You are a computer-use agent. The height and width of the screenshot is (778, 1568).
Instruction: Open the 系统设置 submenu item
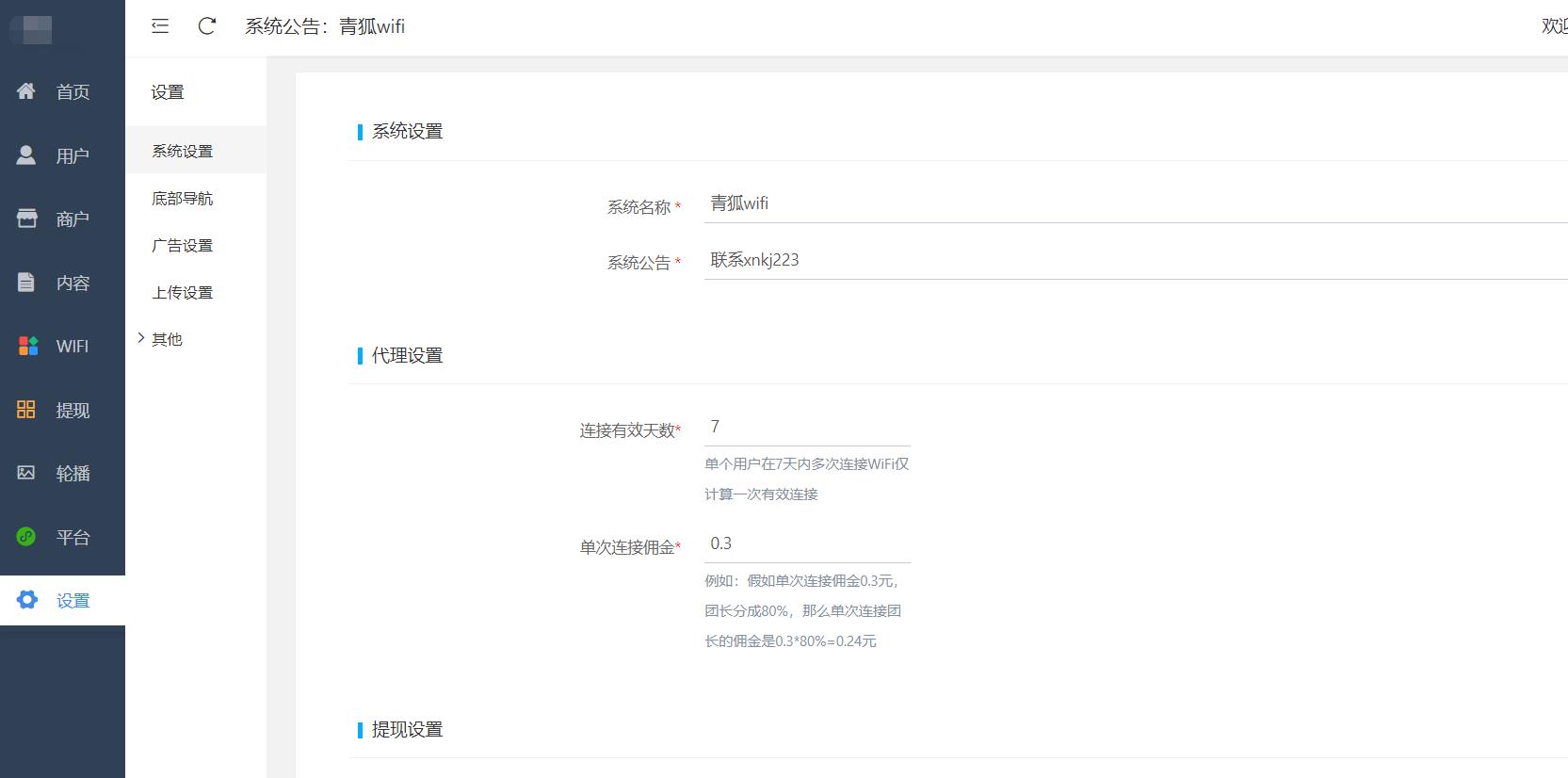[x=196, y=151]
